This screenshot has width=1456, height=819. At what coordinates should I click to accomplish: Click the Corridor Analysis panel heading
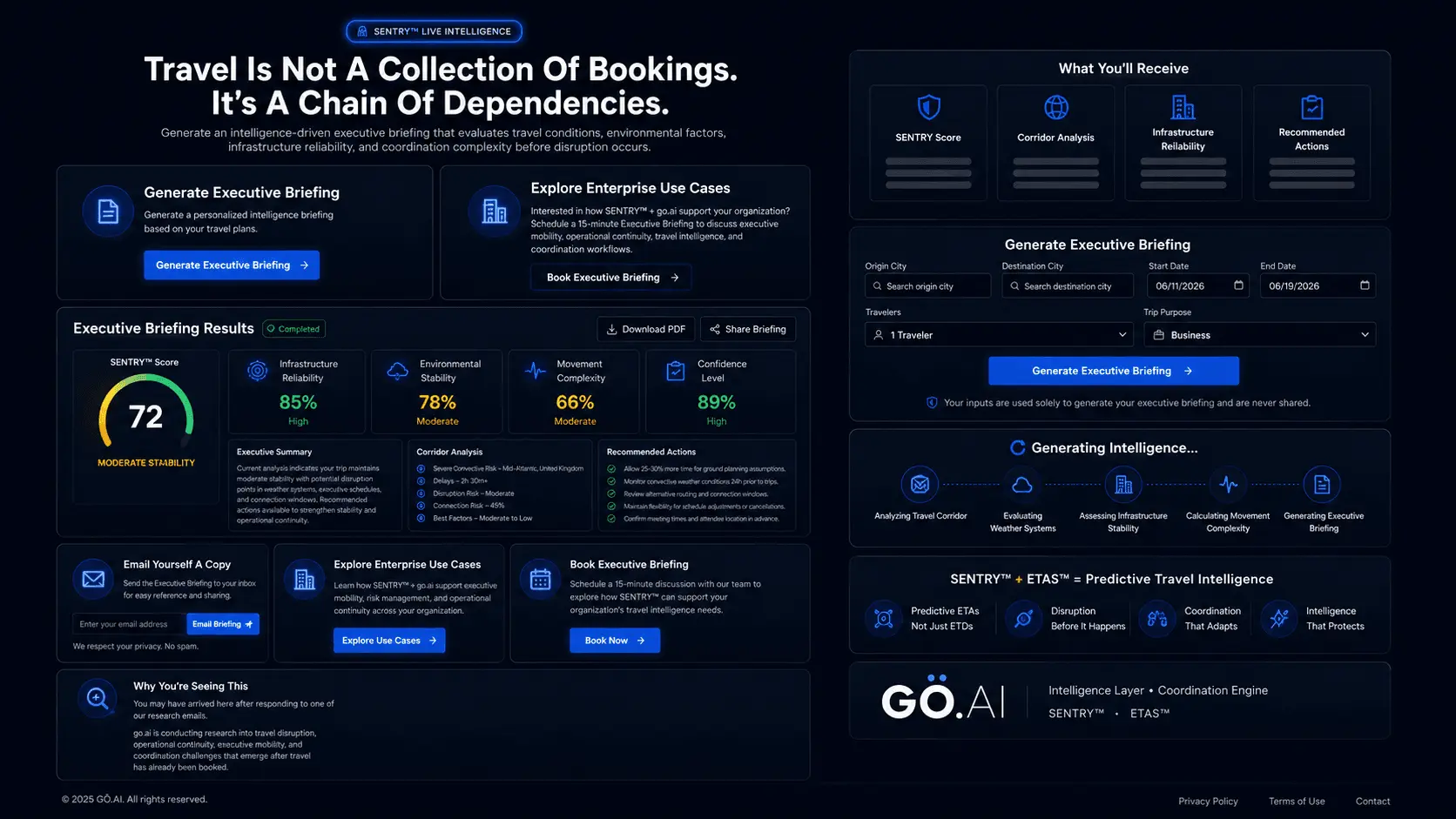[x=449, y=453]
